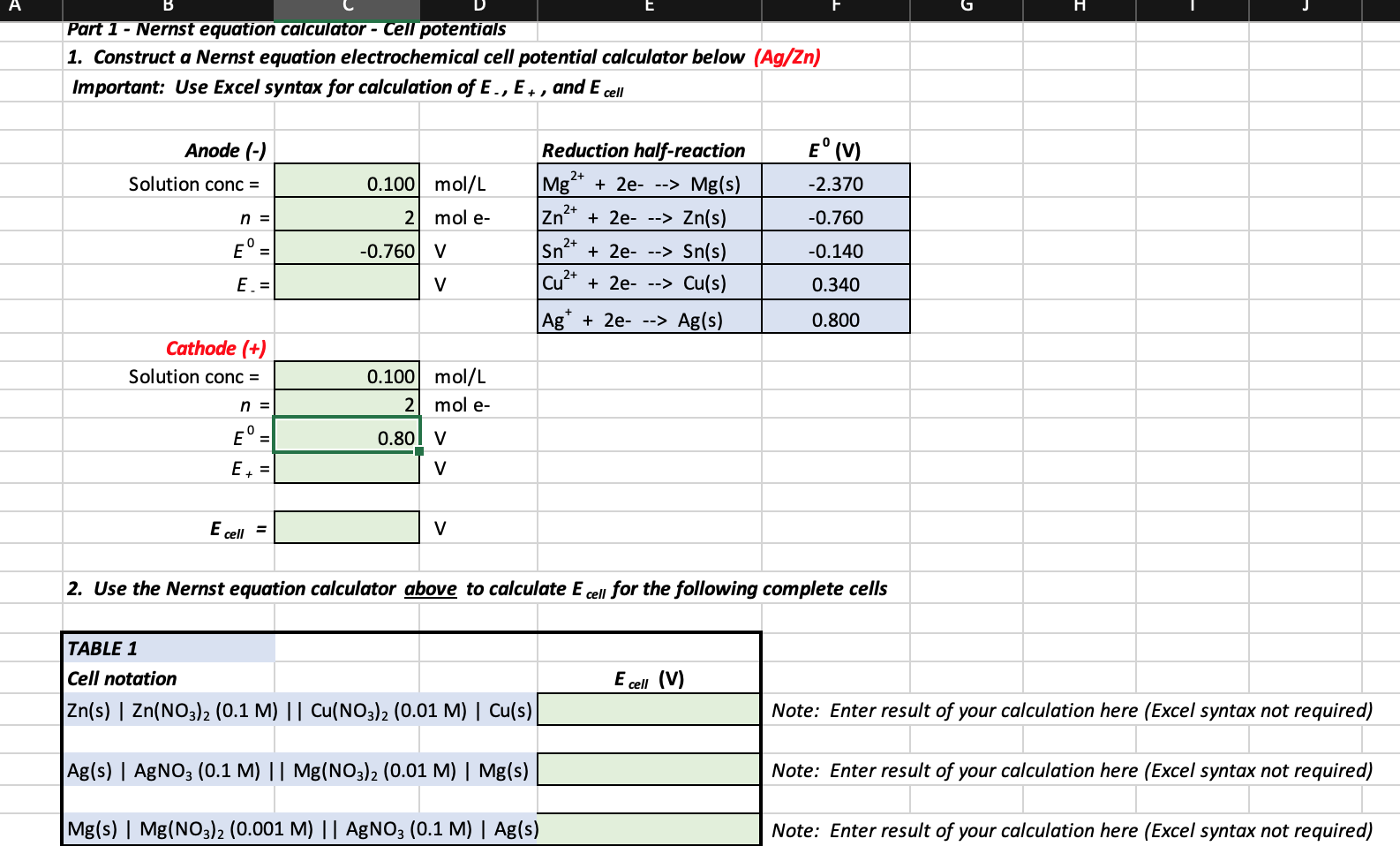Select column C header
The height and width of the screenshot is (846, 1400).
coord(347,10)
